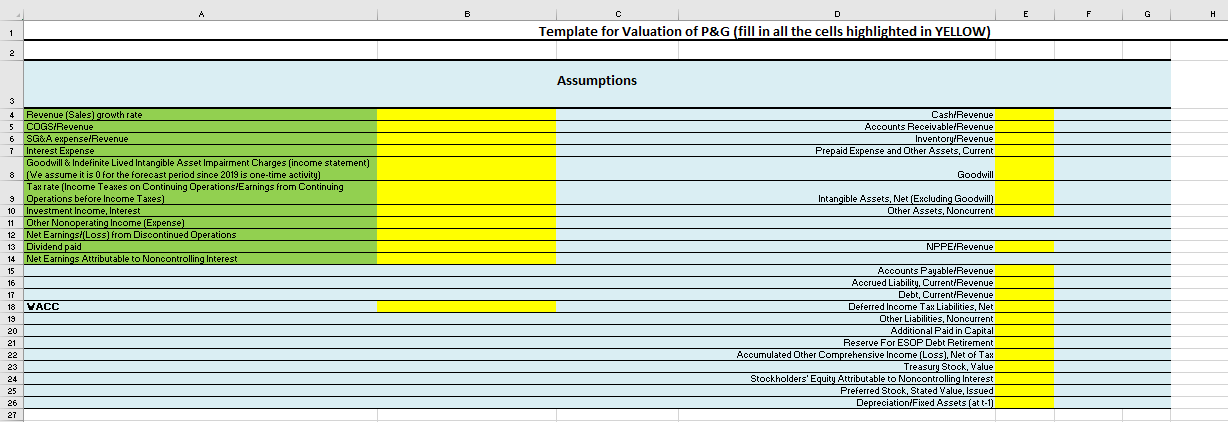Click the yellow cell beside Debt, Current/Revenue
This screenshot has width=1228, height=422.
point(1024,295)
